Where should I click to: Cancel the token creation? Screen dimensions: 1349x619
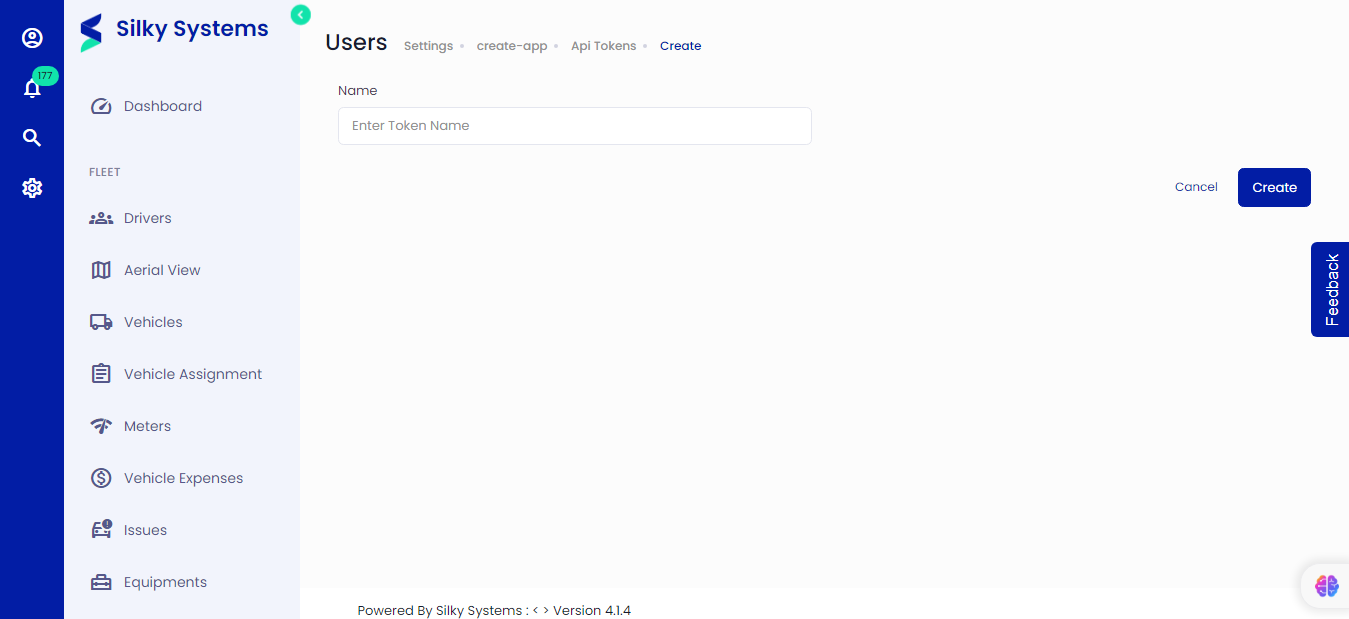point(1196,187)
